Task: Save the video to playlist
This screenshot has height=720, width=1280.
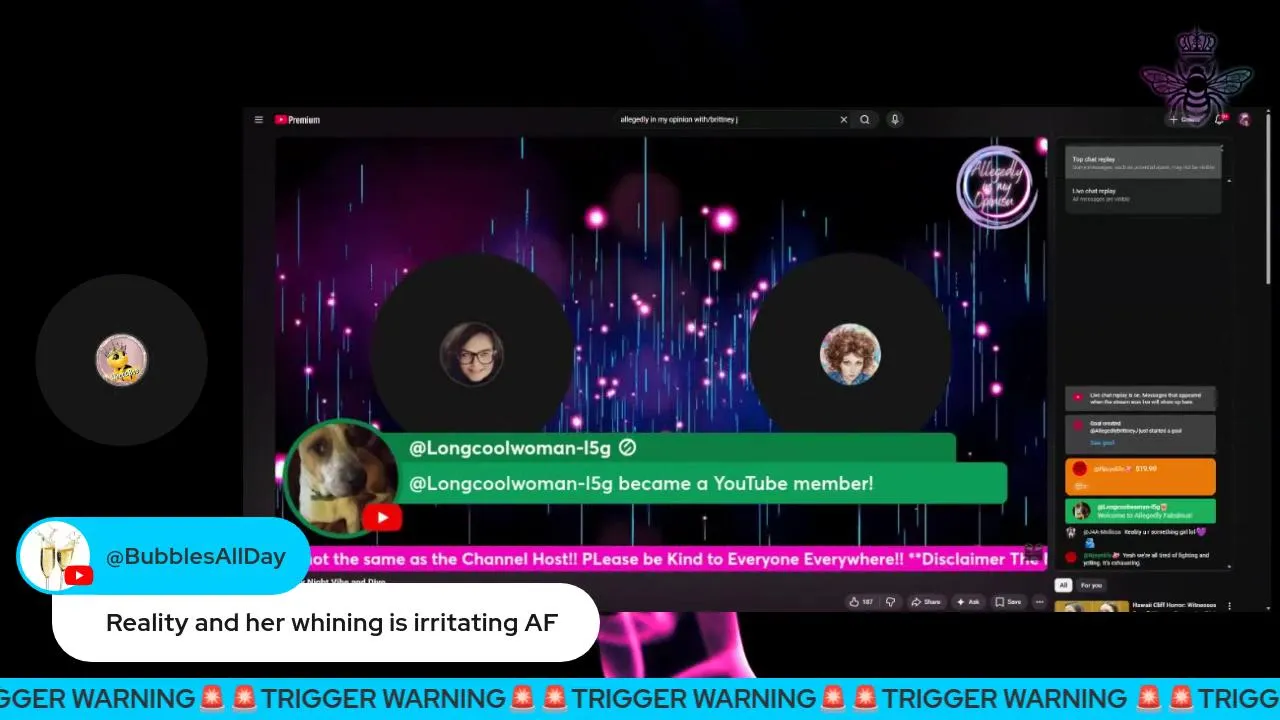Action: coord(1008,602)
